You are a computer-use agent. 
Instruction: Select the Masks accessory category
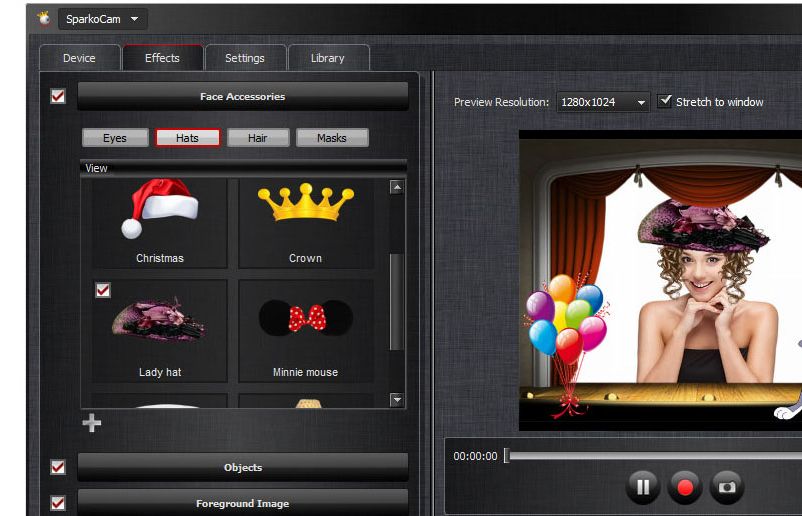[332, 138]
